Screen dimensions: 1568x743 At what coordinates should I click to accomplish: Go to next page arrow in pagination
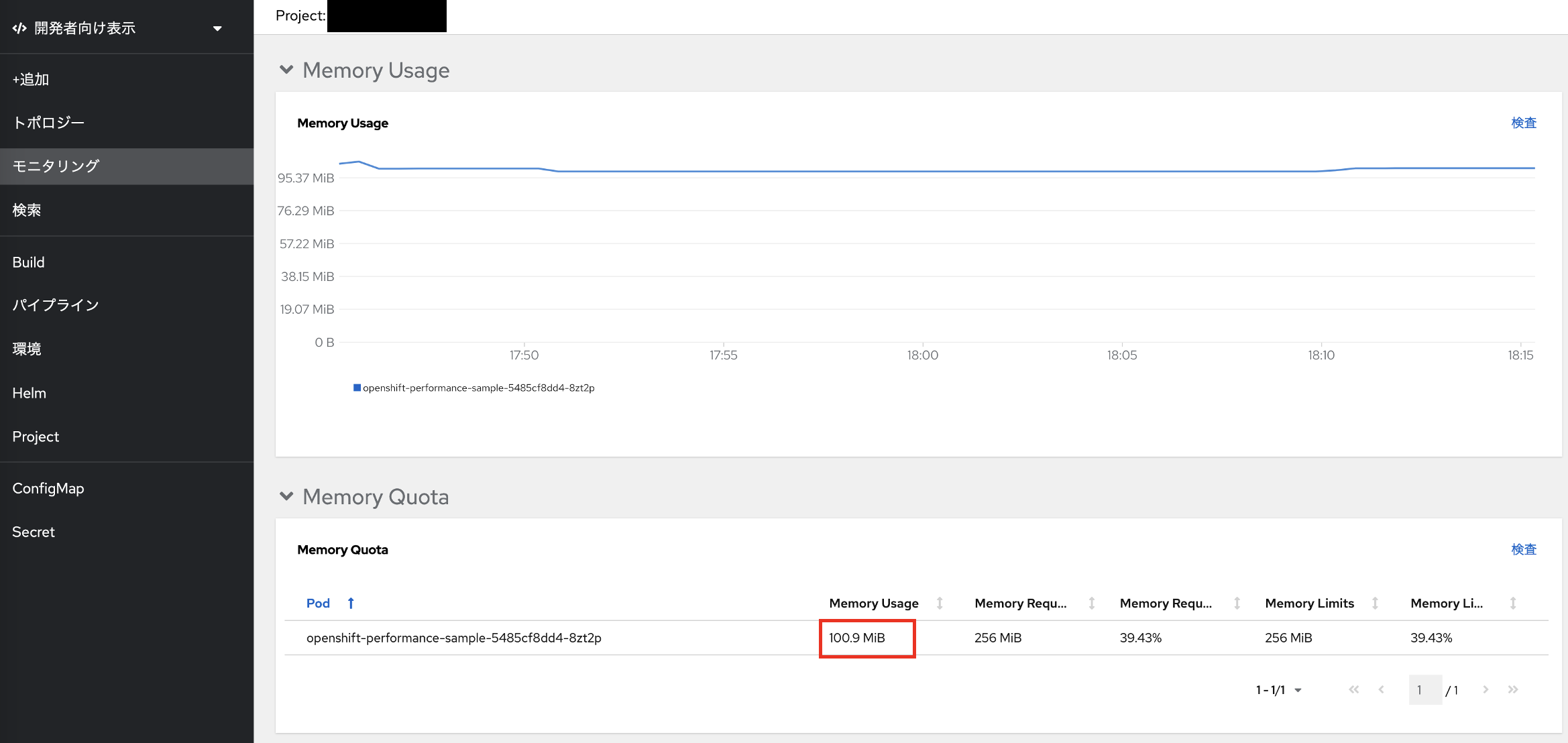coord(1486,690)
